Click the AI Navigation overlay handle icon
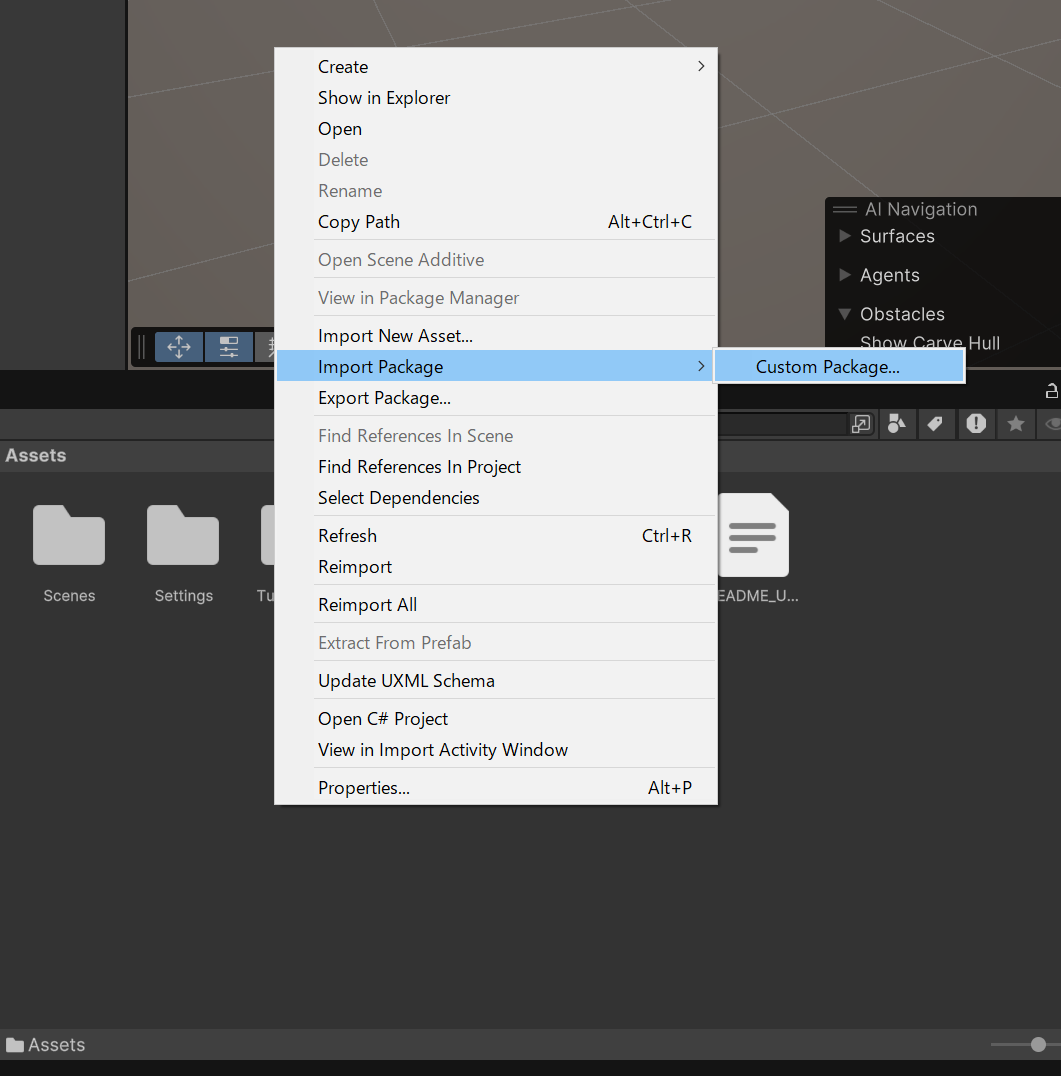The width and height of the screenshot is (1061, 1076). point(843,209)
